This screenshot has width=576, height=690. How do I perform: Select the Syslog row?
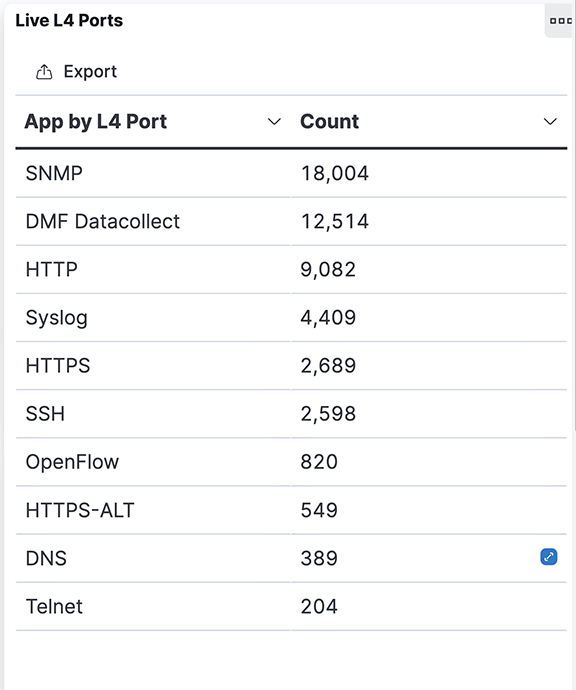[291, 318]
